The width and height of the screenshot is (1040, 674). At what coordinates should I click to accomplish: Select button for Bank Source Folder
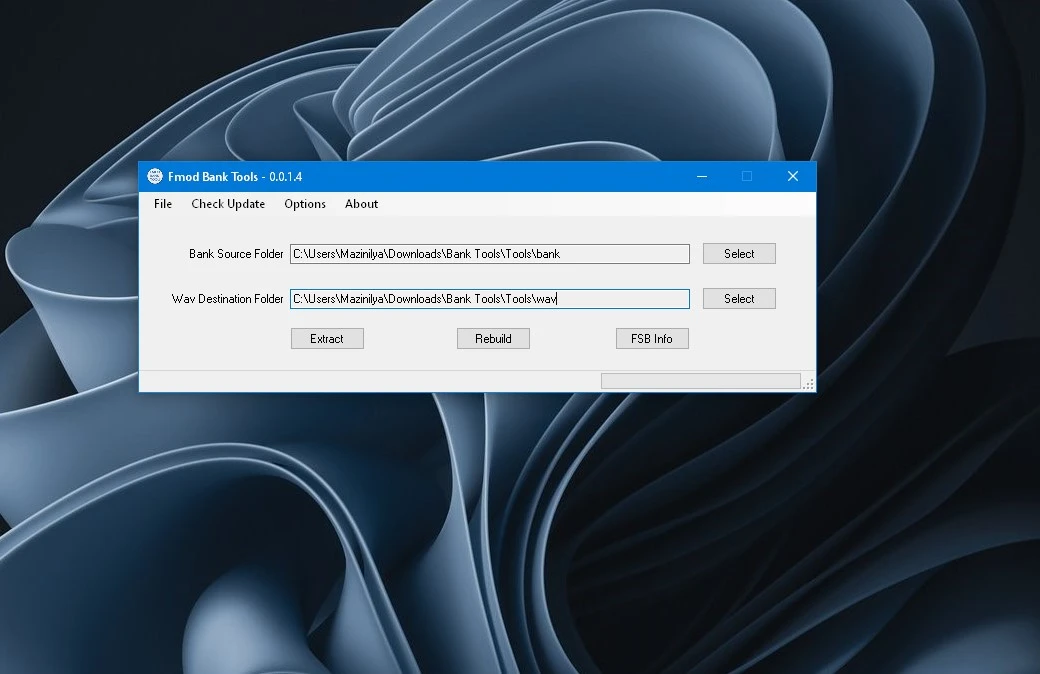pos(739,253)
